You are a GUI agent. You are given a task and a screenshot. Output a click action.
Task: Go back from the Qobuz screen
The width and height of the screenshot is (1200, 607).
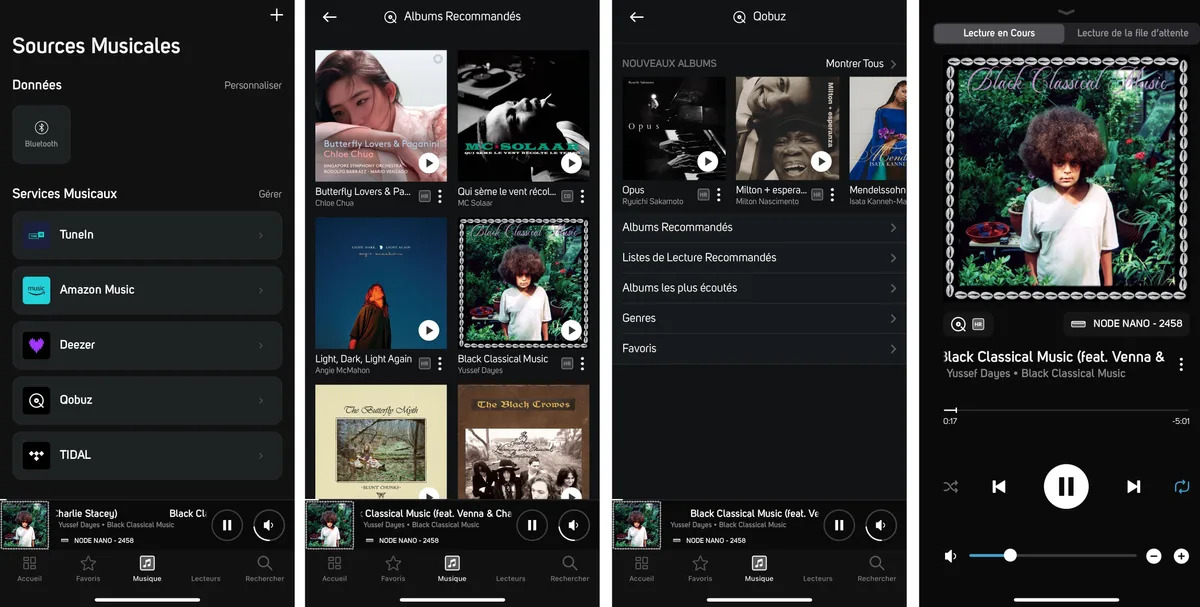click(637, 17)
